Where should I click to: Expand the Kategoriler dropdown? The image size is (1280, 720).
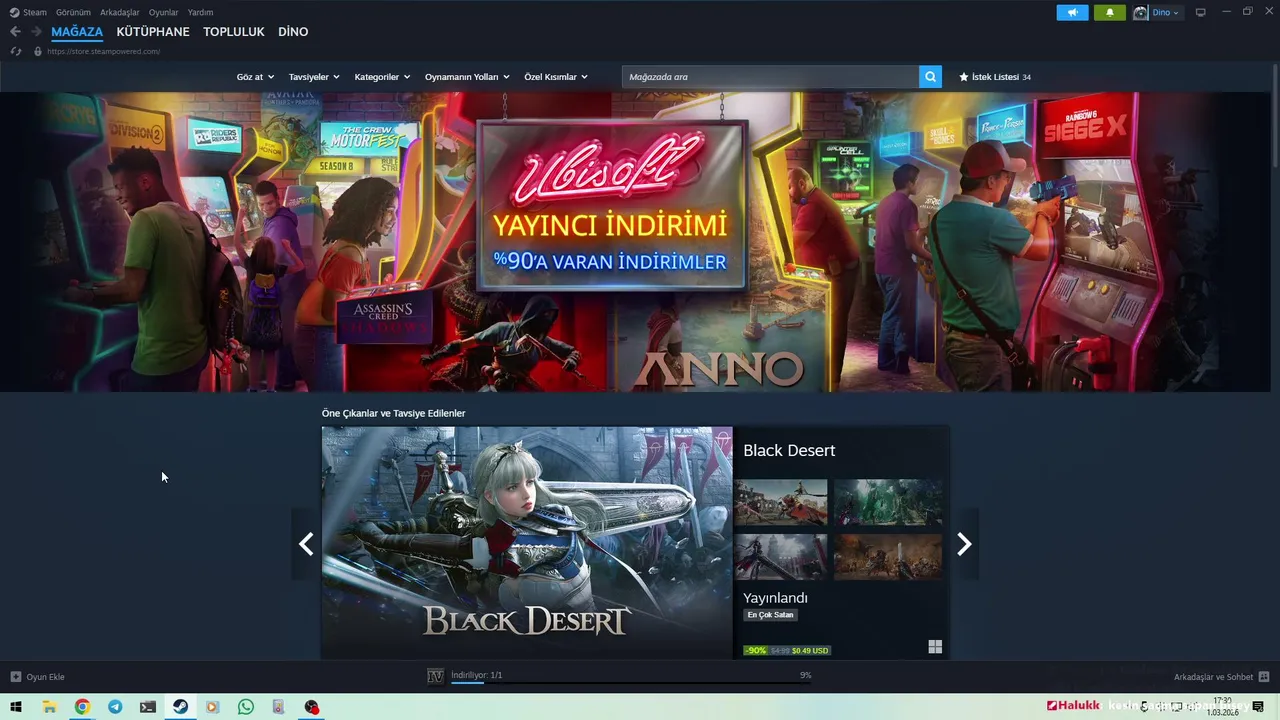[382, 77]
